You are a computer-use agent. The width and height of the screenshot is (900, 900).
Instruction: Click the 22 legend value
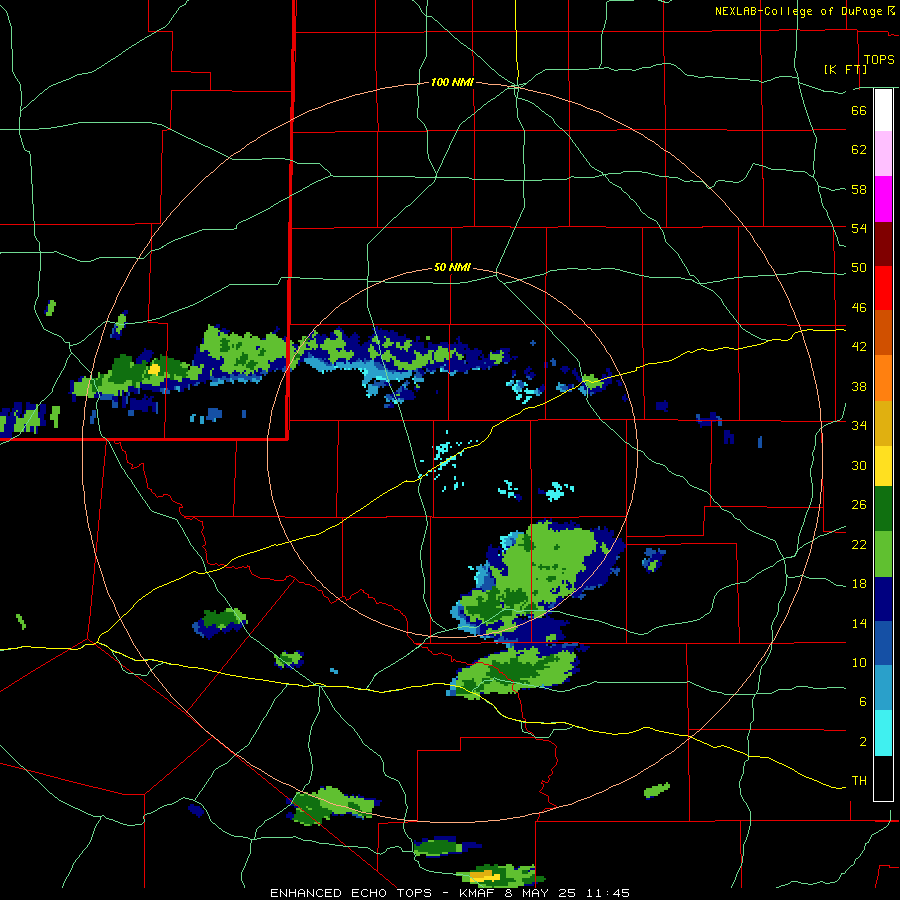pos(859,544)
